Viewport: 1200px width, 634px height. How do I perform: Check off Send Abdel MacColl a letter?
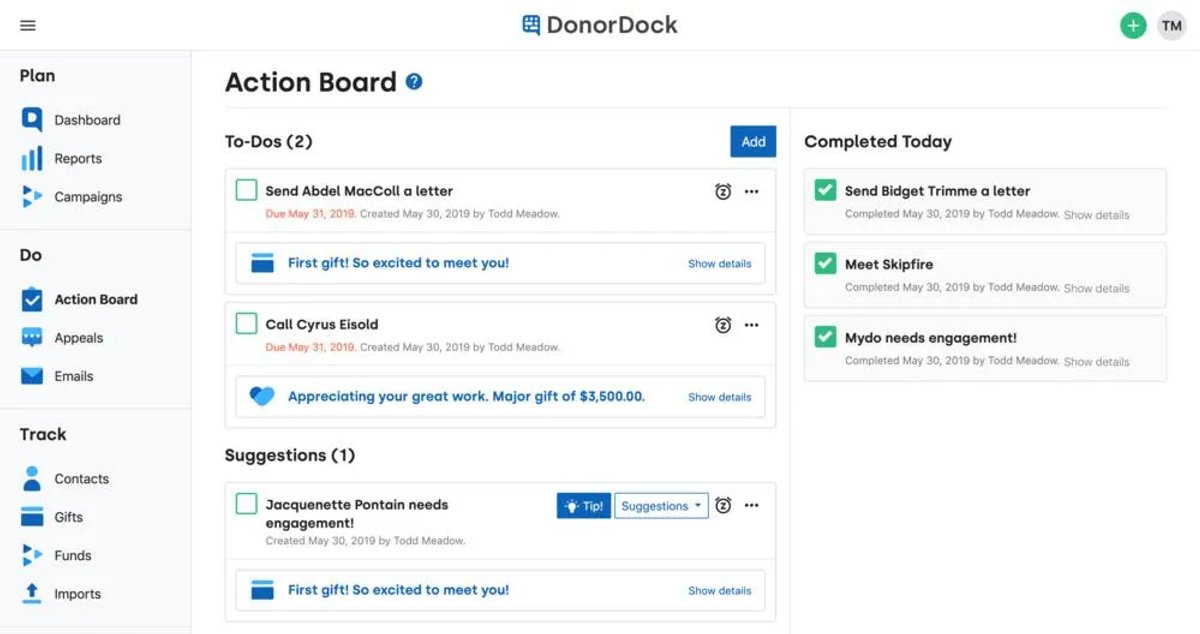[x=246, y=190]
